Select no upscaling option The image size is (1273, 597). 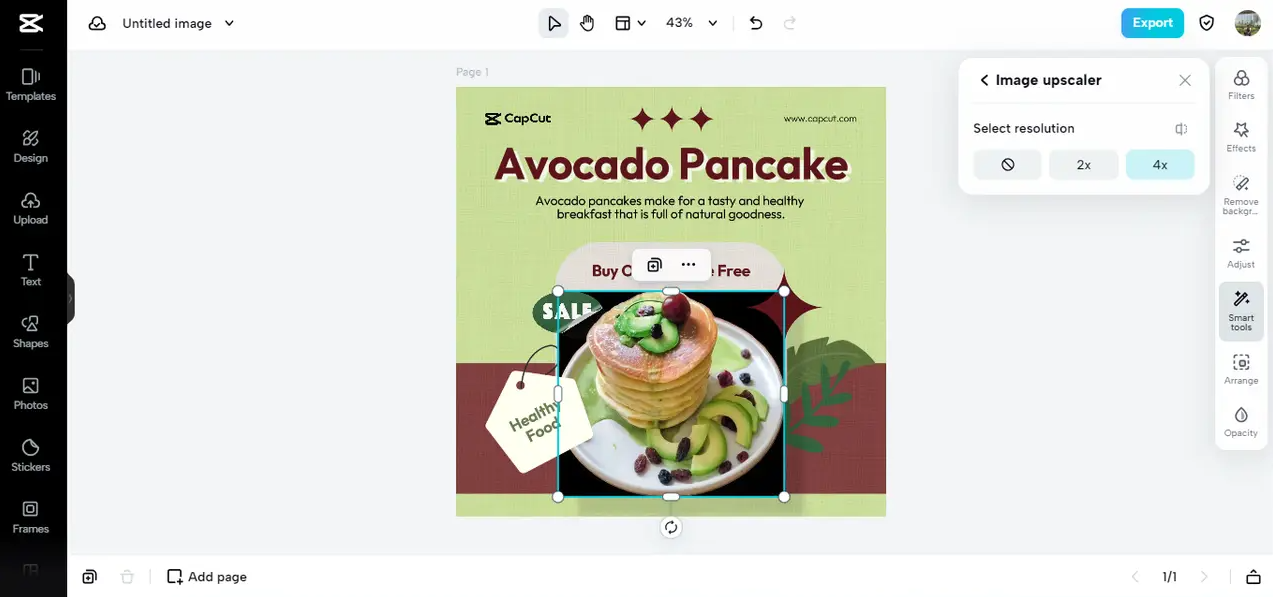[1008, 165]
